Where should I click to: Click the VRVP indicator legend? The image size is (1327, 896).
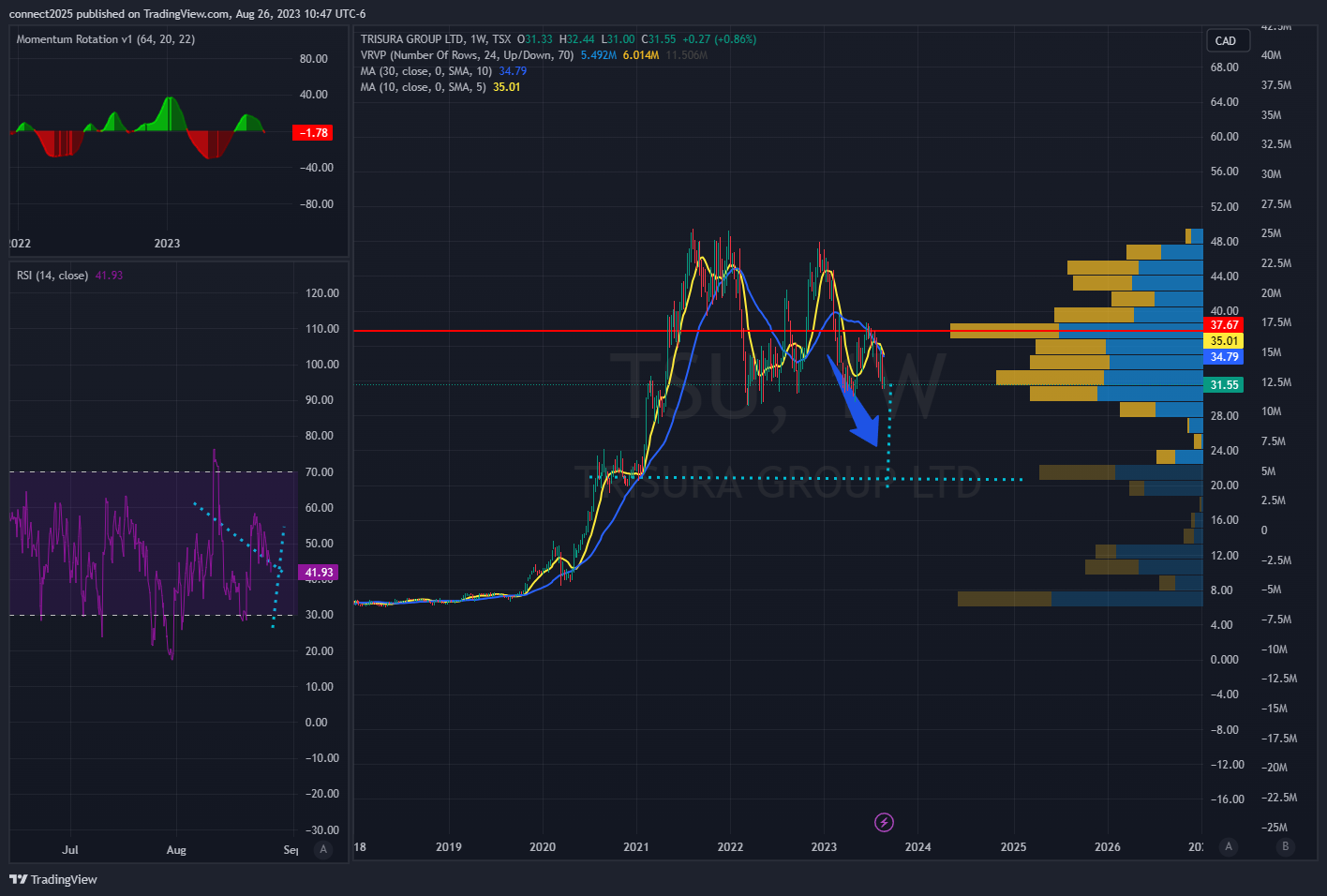[x=467, y=55]
